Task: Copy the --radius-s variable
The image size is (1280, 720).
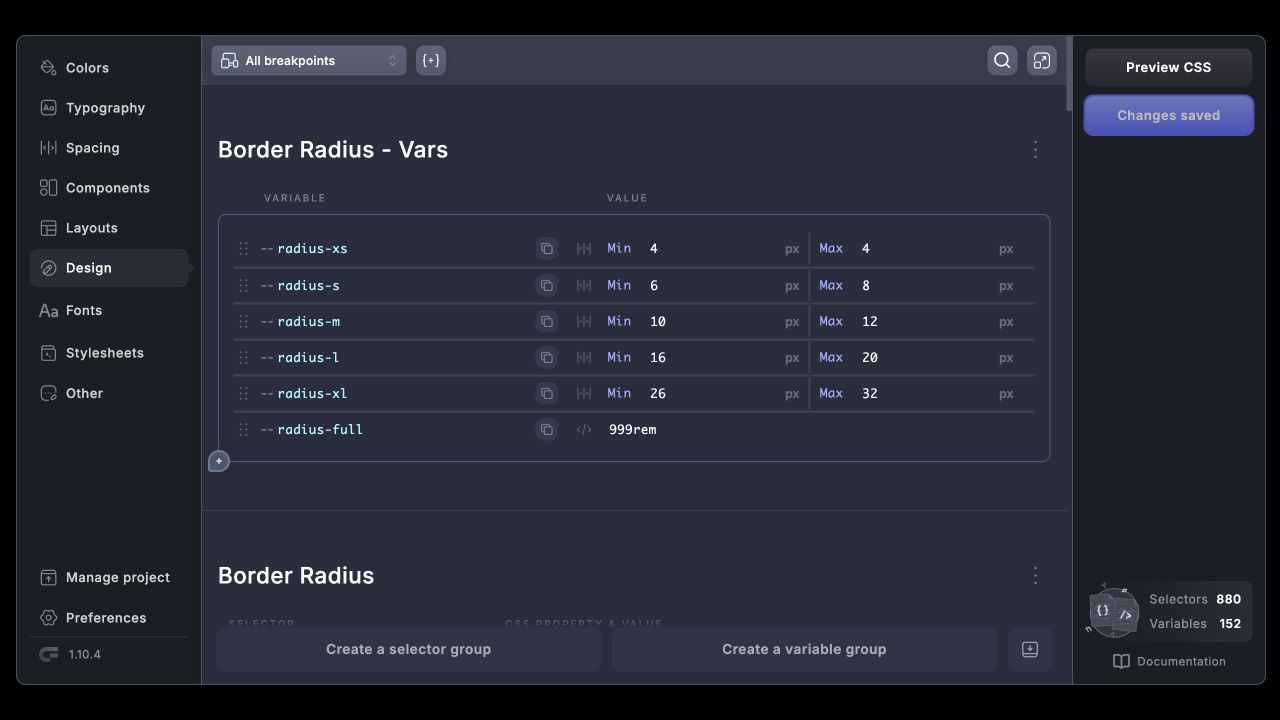Action: click(546, 286)
